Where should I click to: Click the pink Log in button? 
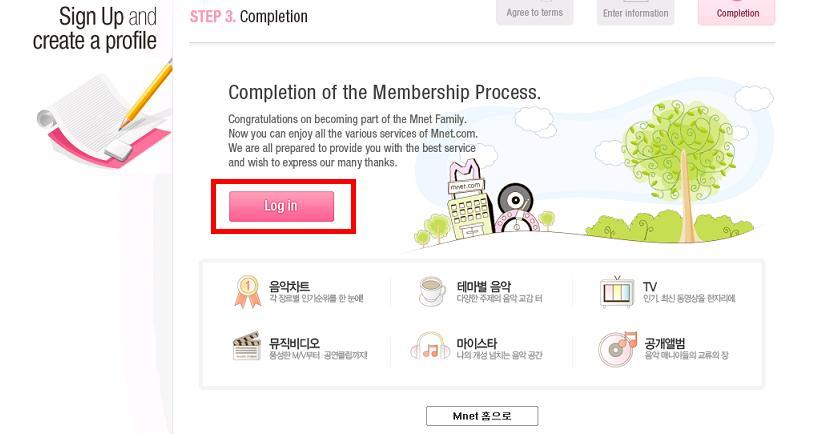[x=281, y=206]
